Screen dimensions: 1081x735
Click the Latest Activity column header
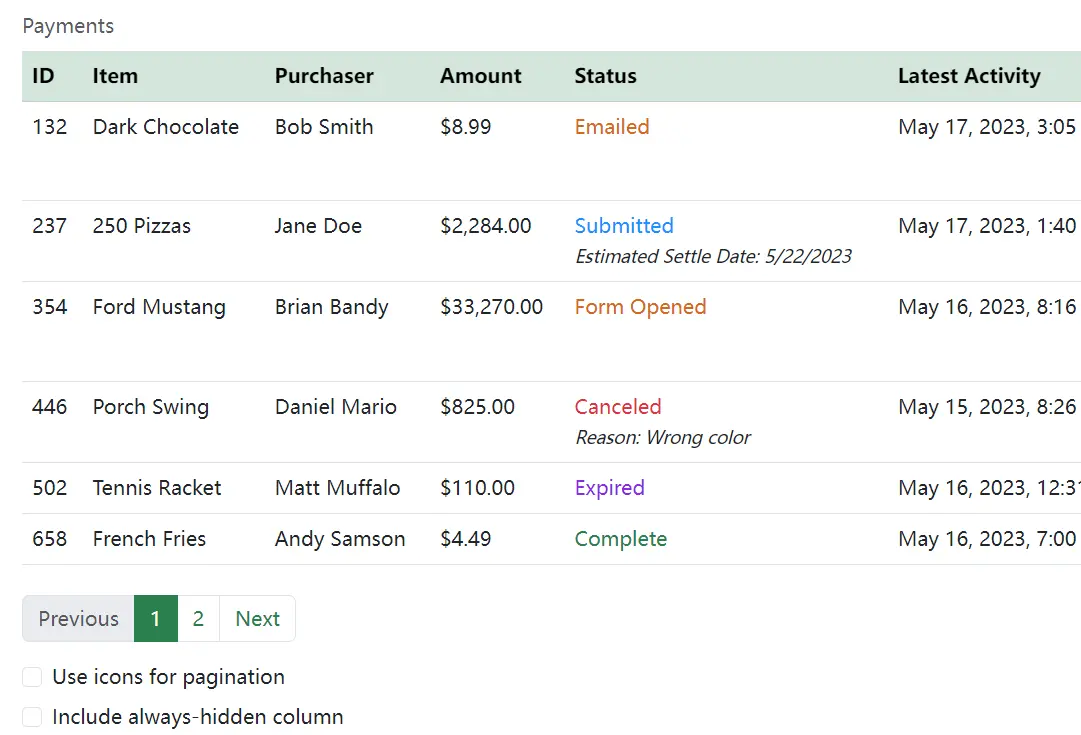click(x=968, y=76)
